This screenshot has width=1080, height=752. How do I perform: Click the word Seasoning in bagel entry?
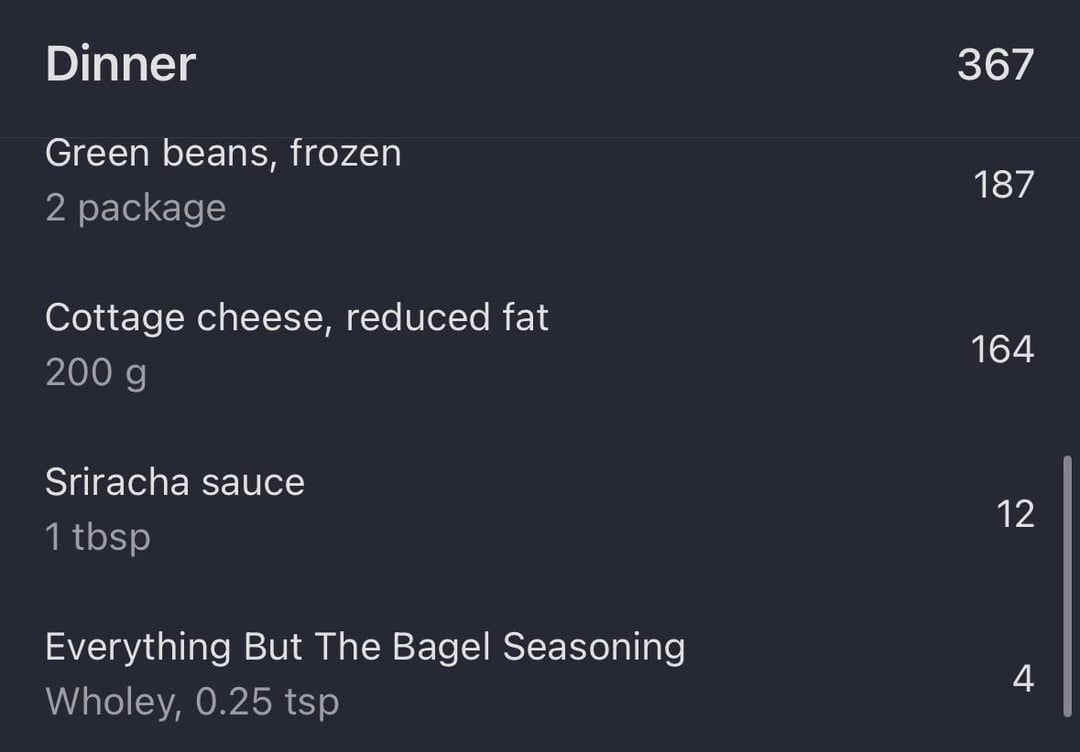[x=594, y=647]
